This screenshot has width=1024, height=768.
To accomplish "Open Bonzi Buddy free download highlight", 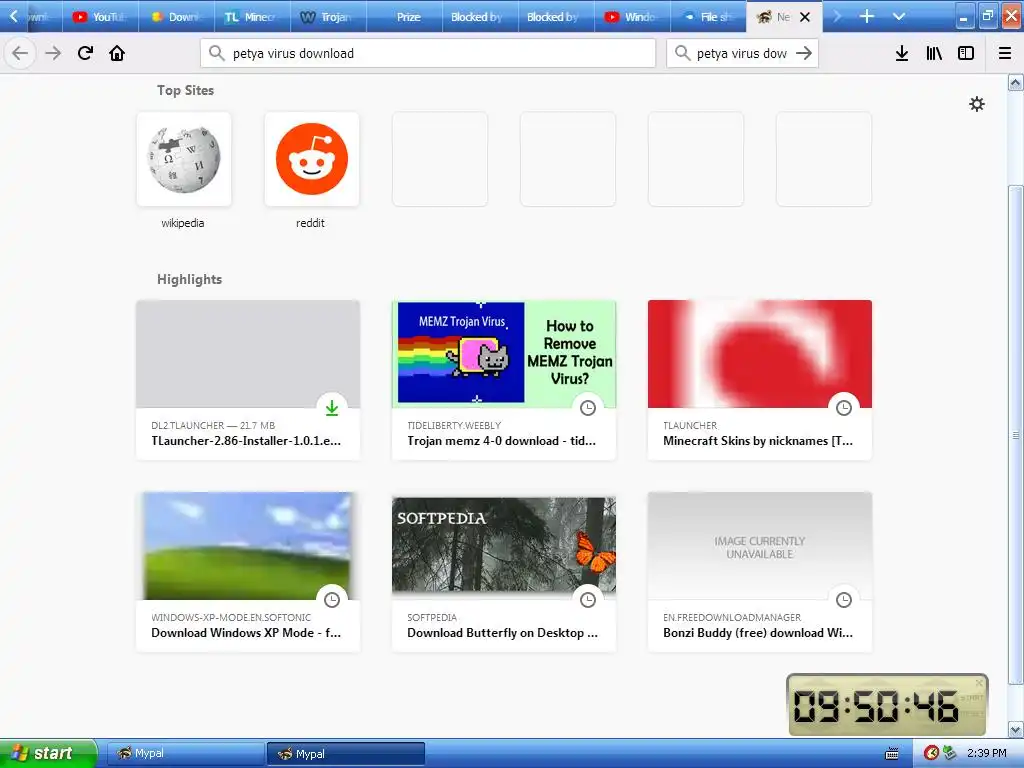I will (x=760, y=572).
